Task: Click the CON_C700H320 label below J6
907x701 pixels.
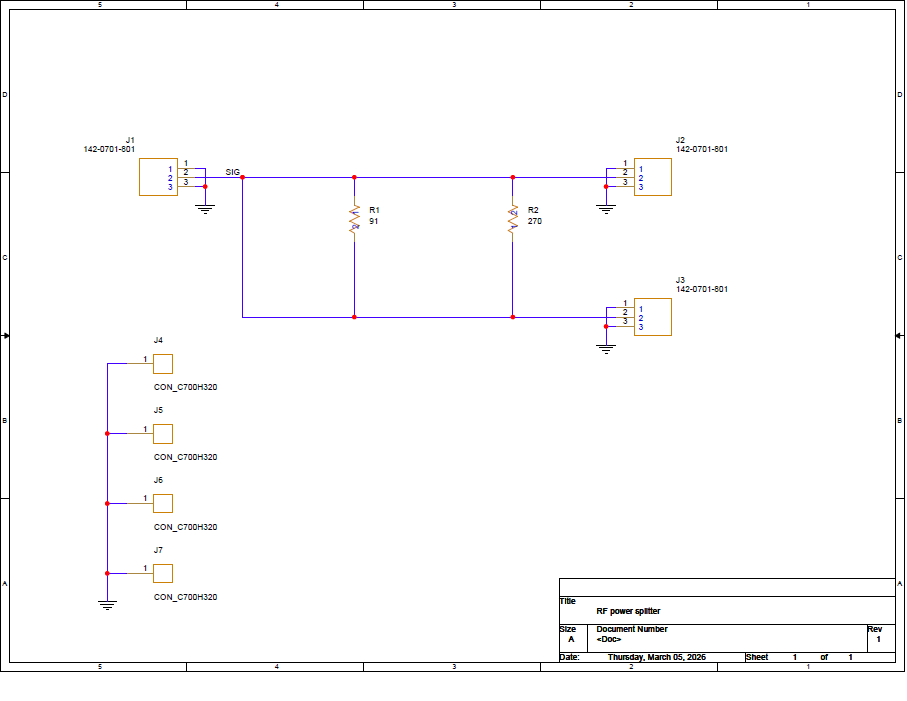Action: click(x=186, y=527)
